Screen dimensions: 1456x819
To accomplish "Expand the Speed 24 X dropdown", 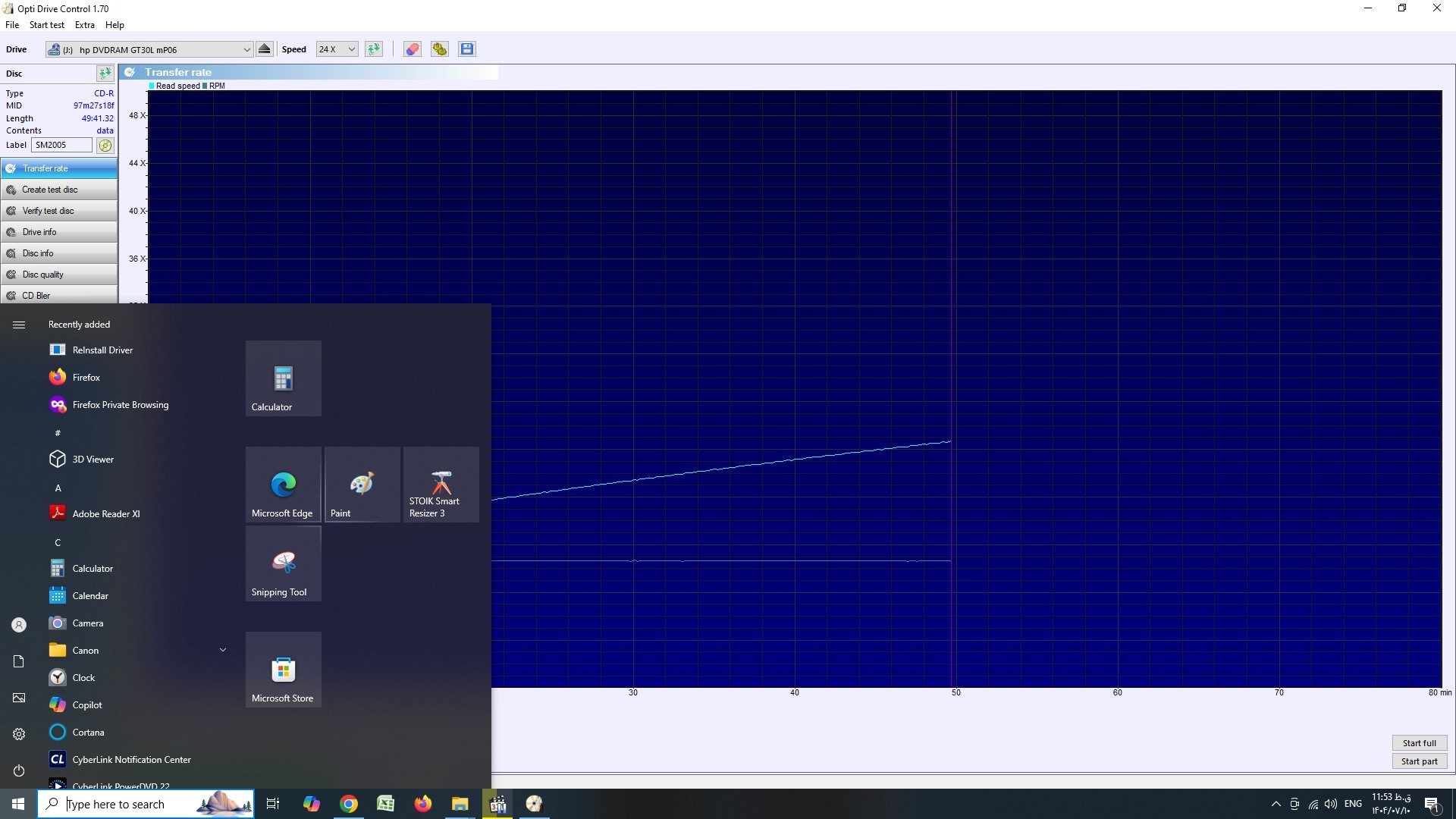I will point(351,49).
